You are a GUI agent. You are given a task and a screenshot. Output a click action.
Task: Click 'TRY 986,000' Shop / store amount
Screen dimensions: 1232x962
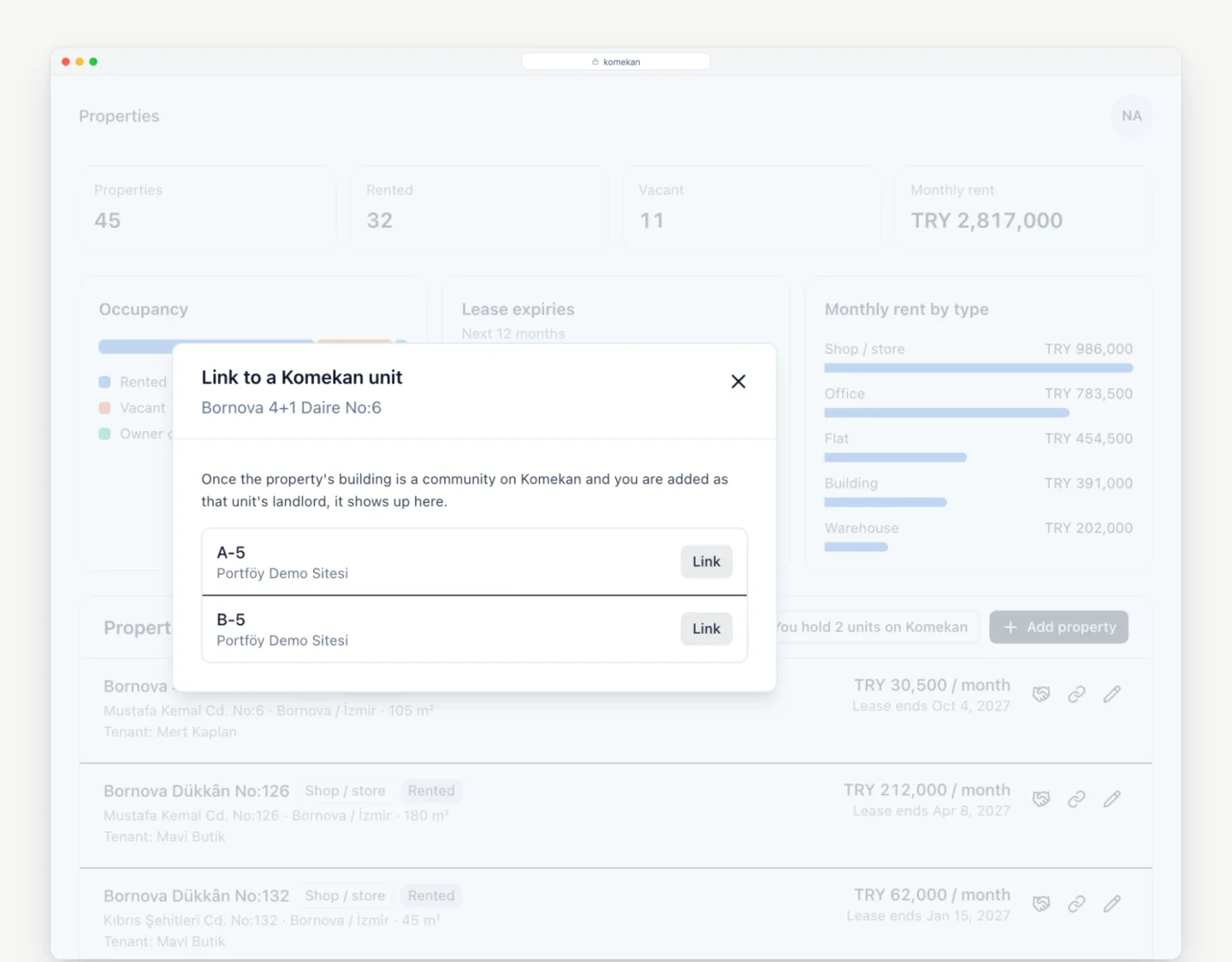coord(1088,349)
